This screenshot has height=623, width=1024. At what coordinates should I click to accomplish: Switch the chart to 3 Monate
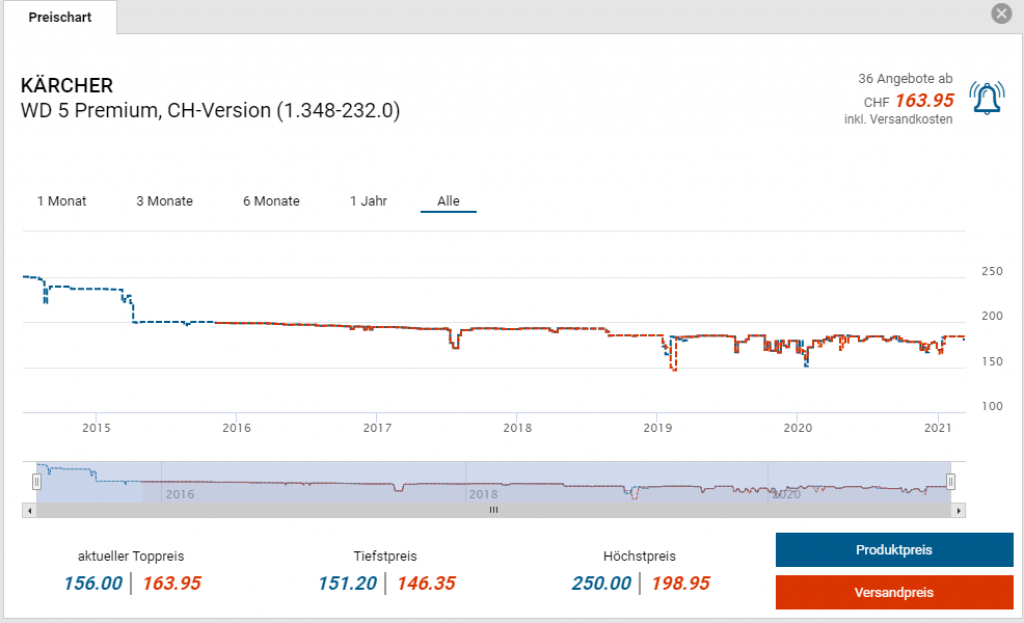[165, 201]
